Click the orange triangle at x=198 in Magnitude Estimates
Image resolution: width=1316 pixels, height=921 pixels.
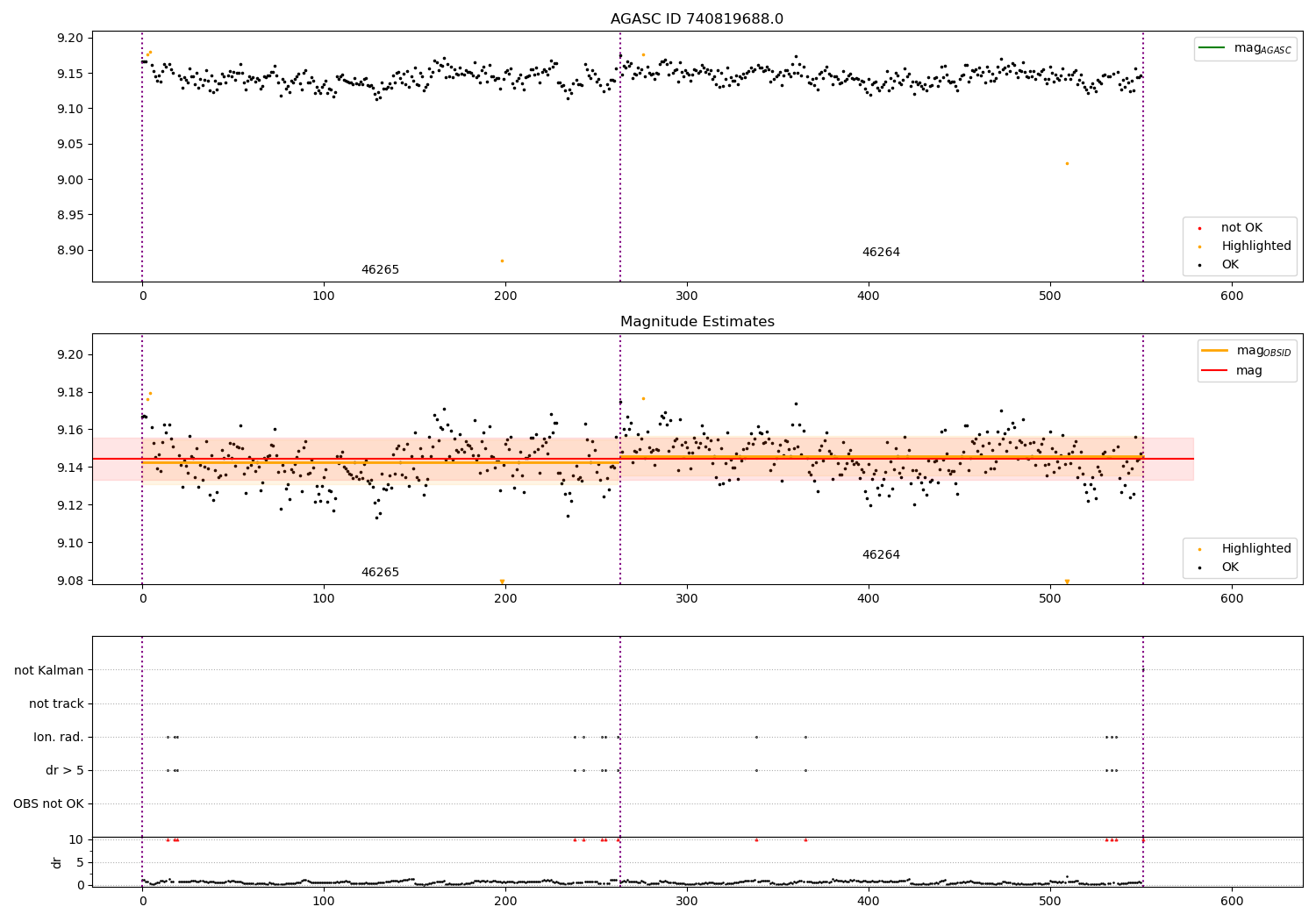coord(502,582)
